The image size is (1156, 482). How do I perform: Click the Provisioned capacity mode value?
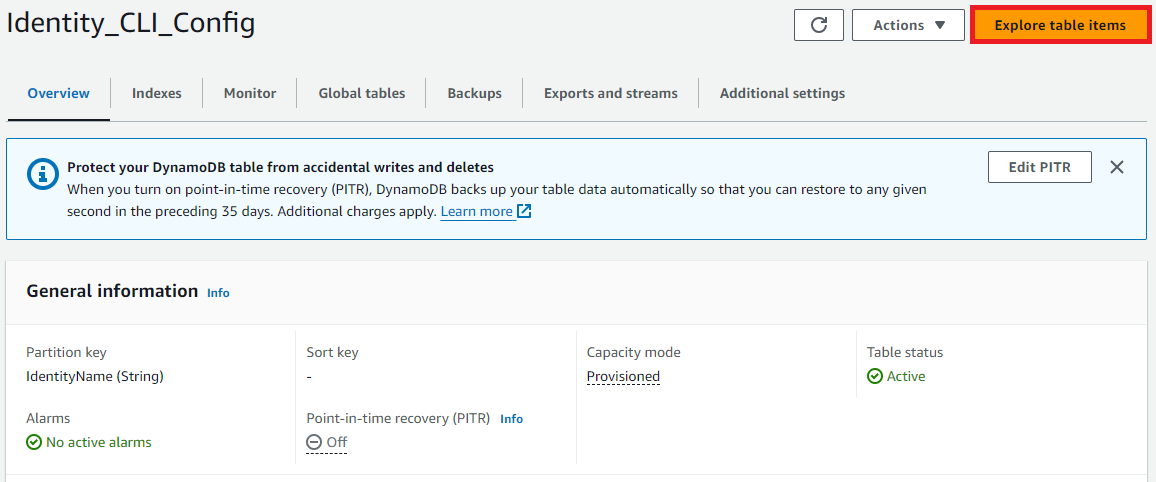coord(623,377)
